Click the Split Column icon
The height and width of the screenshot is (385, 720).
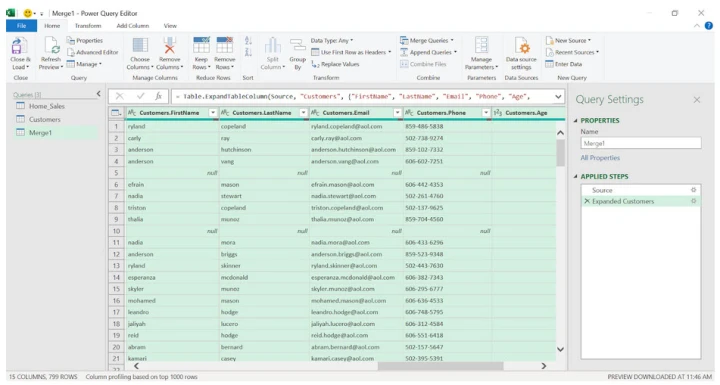click(x=273, y=45)
